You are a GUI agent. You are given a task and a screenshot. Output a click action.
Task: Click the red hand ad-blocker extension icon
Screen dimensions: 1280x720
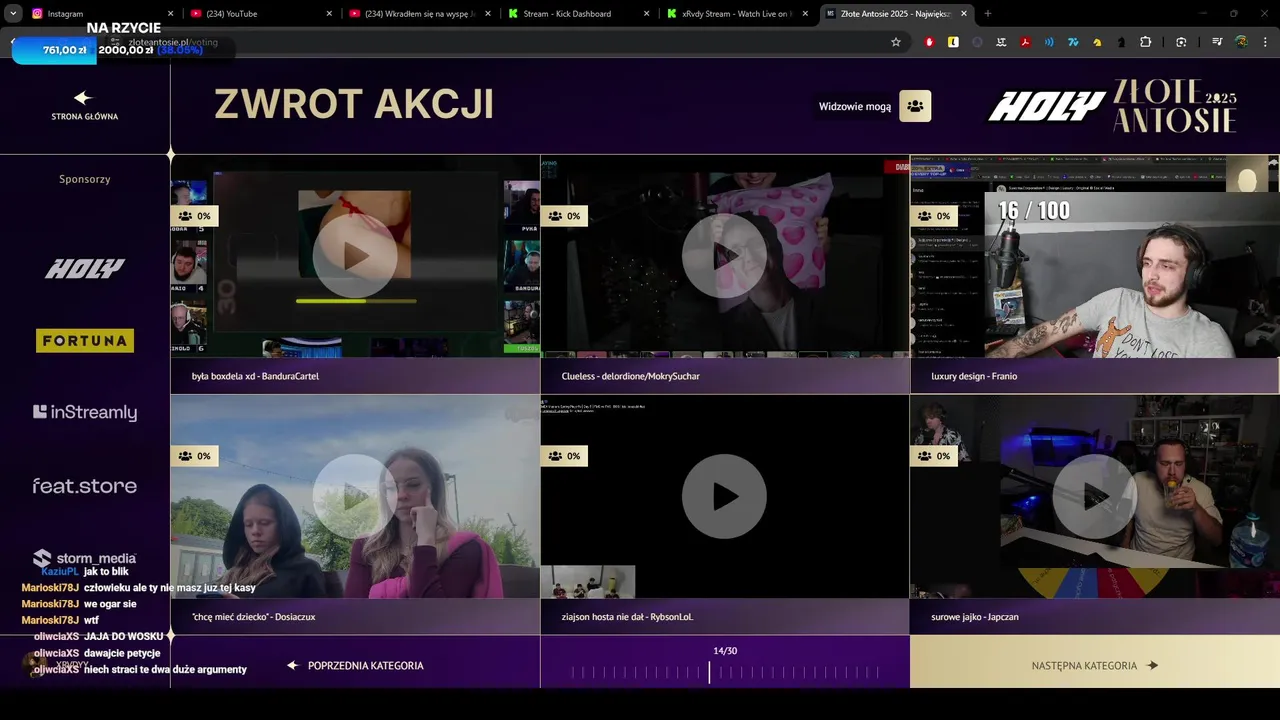click(x=930, y=42)
